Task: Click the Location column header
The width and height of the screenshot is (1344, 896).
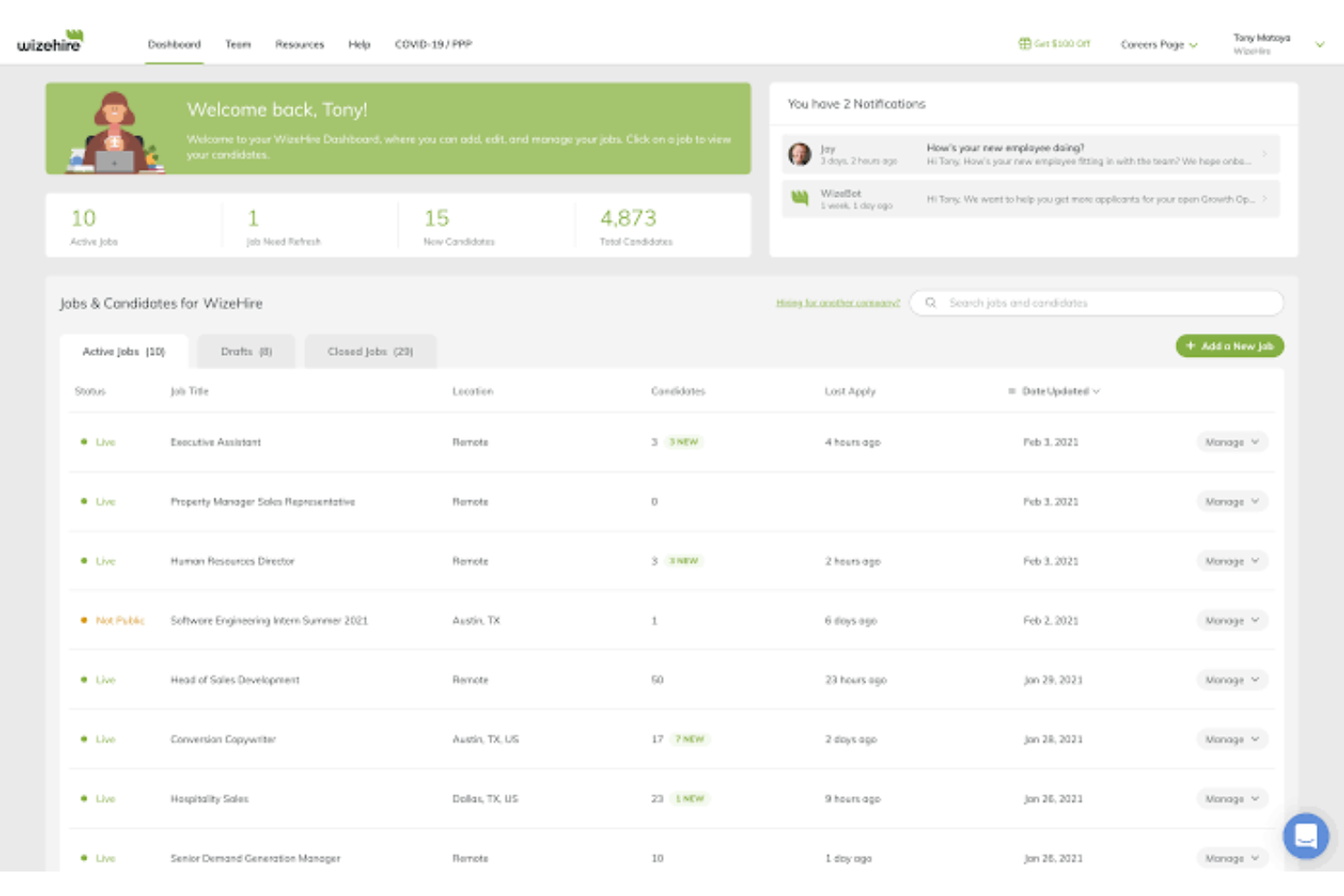Action: (x=472, y=391)
